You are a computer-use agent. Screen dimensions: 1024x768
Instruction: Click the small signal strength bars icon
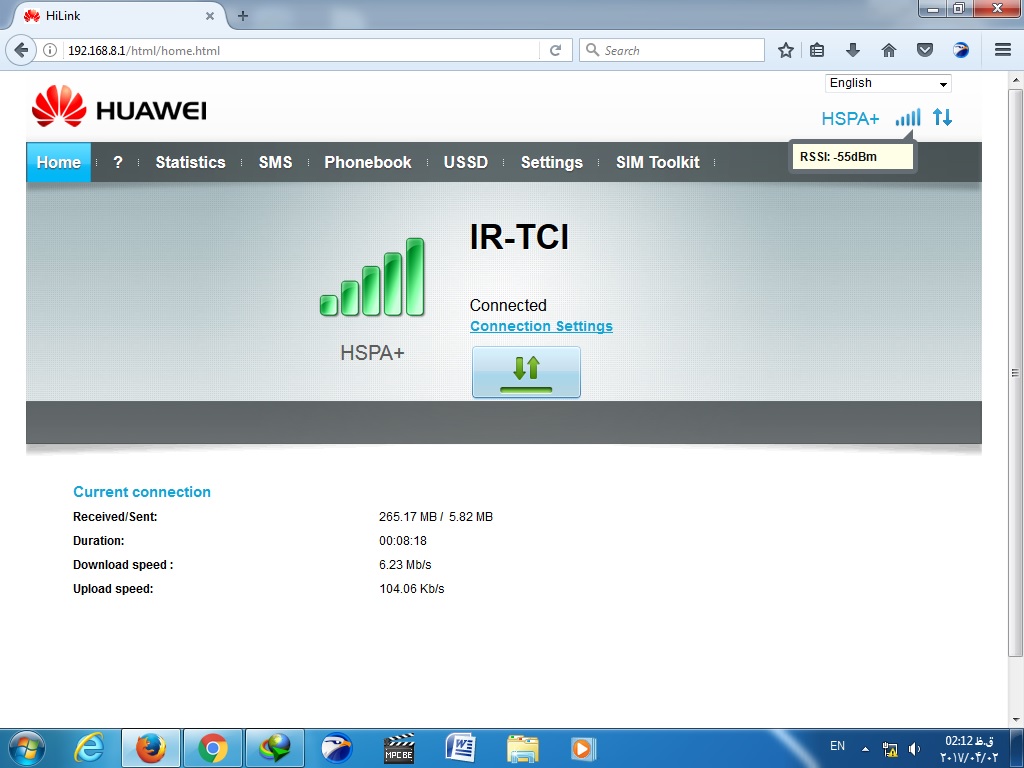point(908,118)
